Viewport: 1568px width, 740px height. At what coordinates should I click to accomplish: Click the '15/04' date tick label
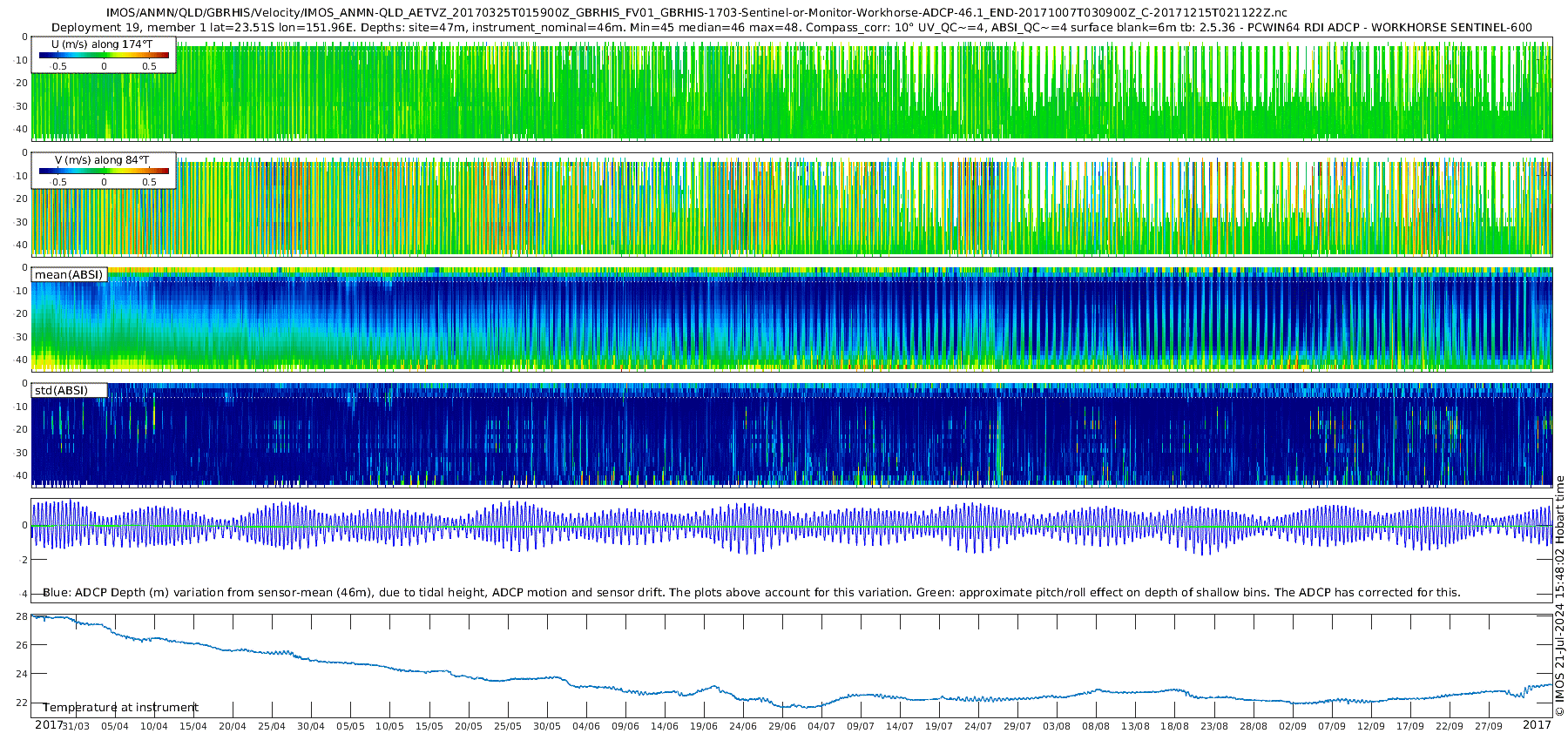[193, 726]
